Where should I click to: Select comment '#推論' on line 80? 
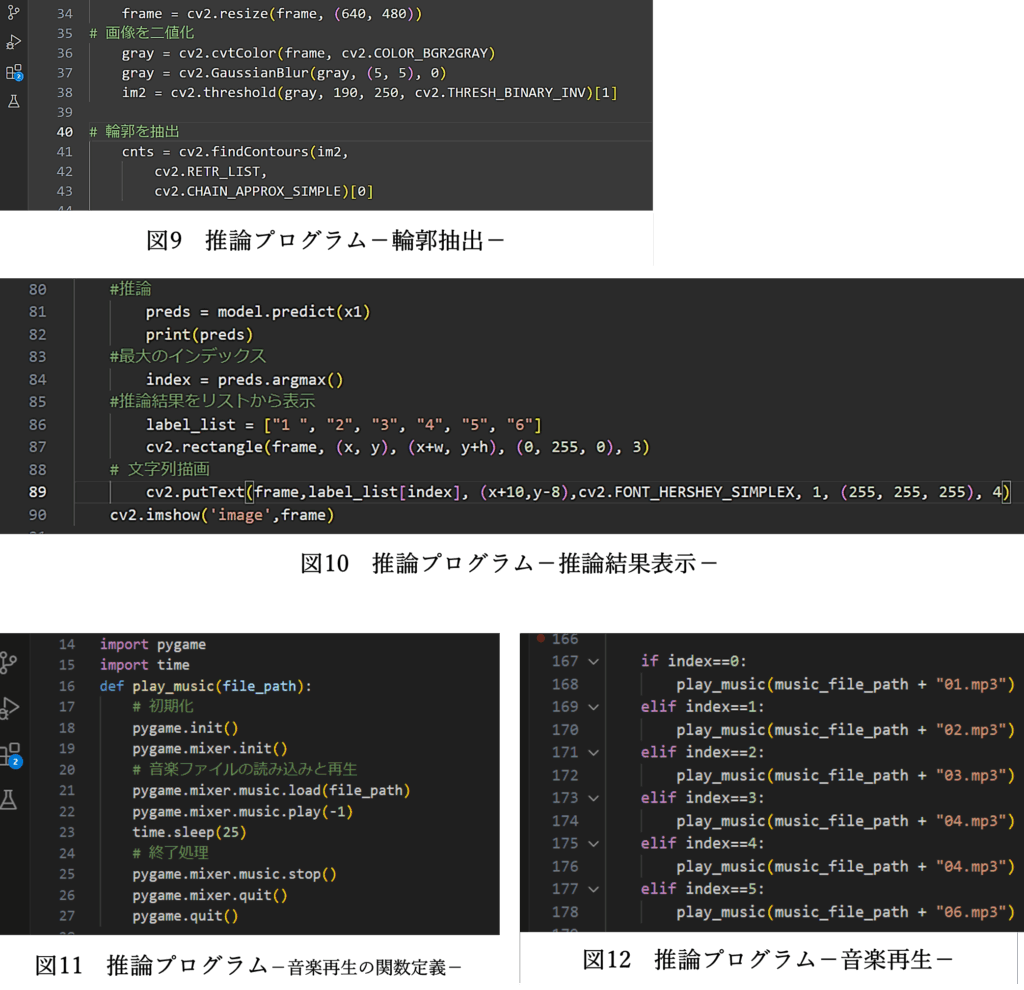coord(131,289)
